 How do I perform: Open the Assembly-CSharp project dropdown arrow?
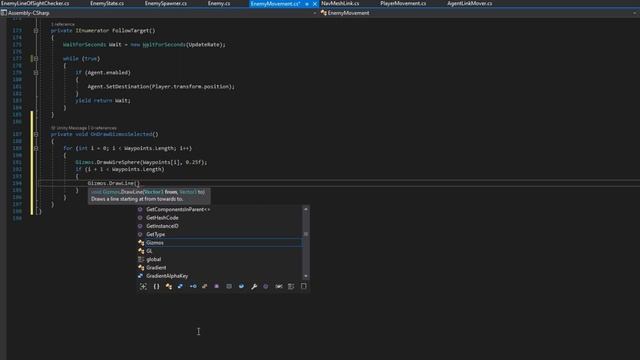314,13
